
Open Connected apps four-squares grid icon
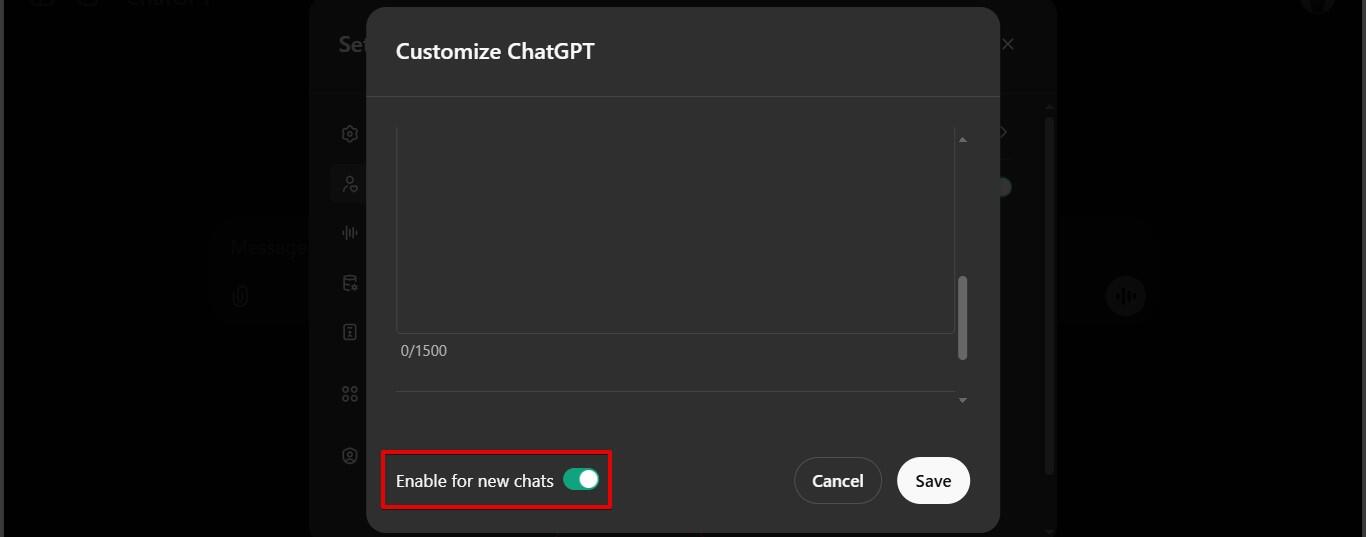350,394
